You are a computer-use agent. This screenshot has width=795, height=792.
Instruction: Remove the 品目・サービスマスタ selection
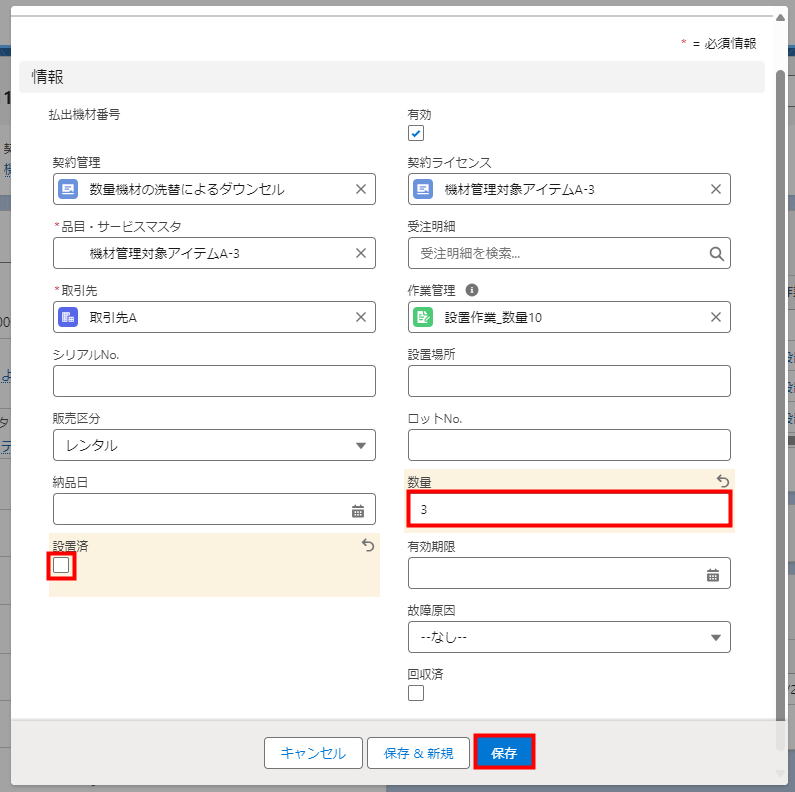pyautogui.click(x=361, y=253)
